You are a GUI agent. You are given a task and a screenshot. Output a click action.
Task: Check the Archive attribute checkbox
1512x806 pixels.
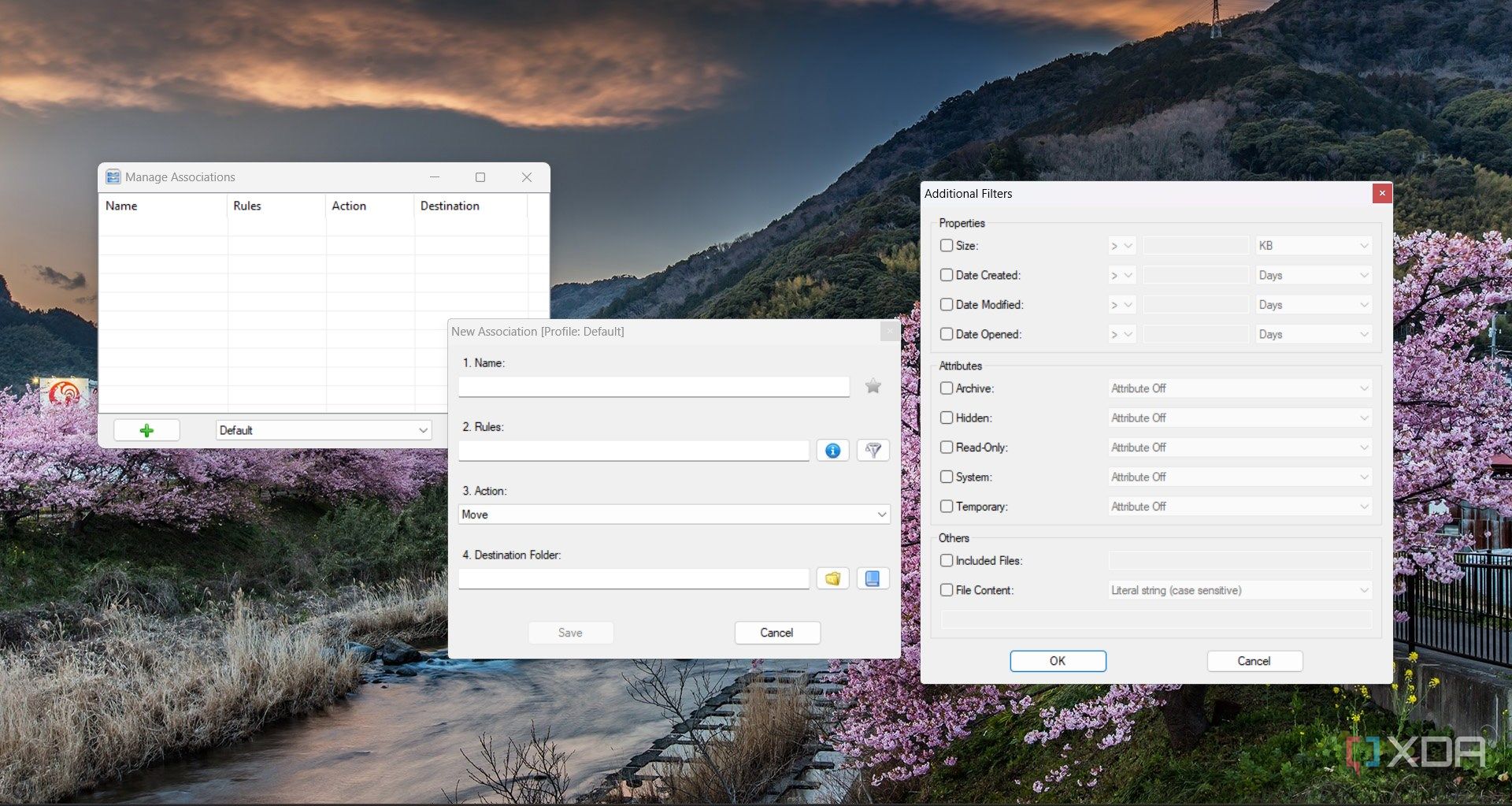(947, 388)
